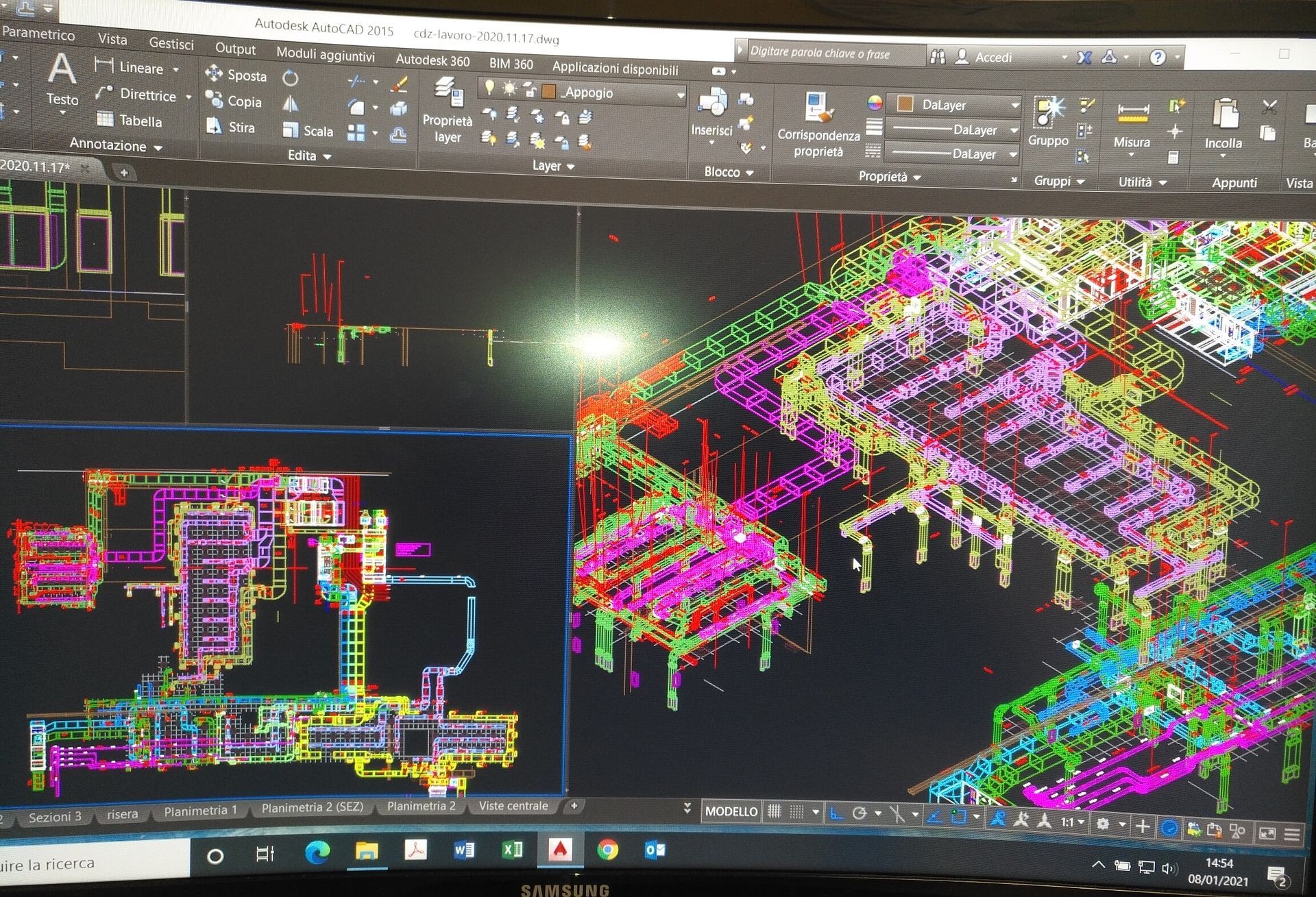Toggle grid display in status bar
This screenshot has height=897, width=1316.
(775, 811)
